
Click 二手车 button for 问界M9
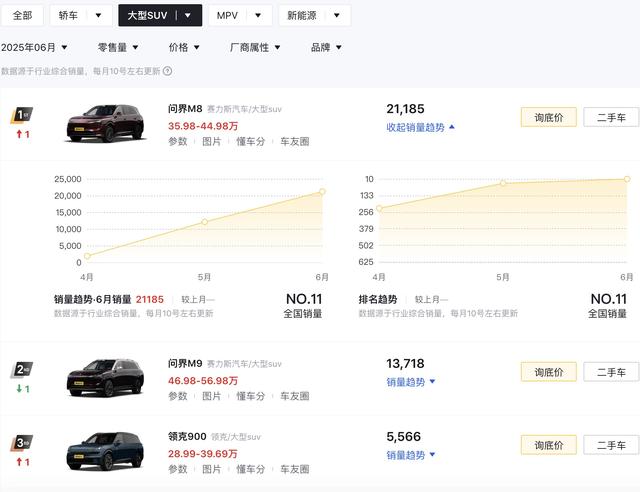coord(611,372)
